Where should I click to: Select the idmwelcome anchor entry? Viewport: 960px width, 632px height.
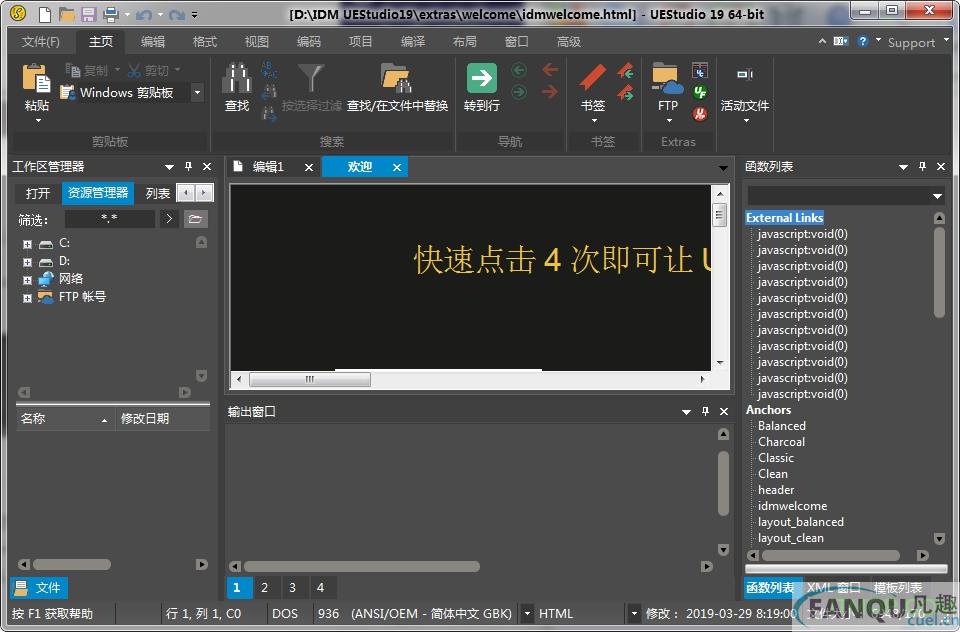[x=792, y=506]
